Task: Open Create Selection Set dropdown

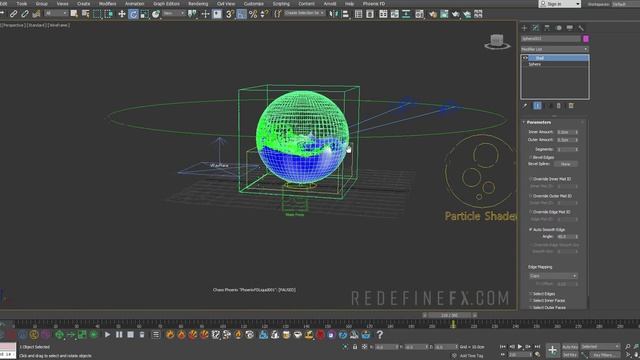Action: click(304, 13)
